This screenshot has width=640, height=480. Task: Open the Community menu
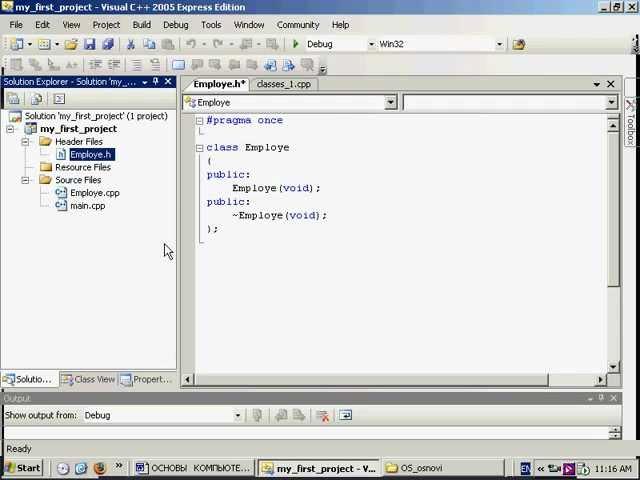(298, 25)
